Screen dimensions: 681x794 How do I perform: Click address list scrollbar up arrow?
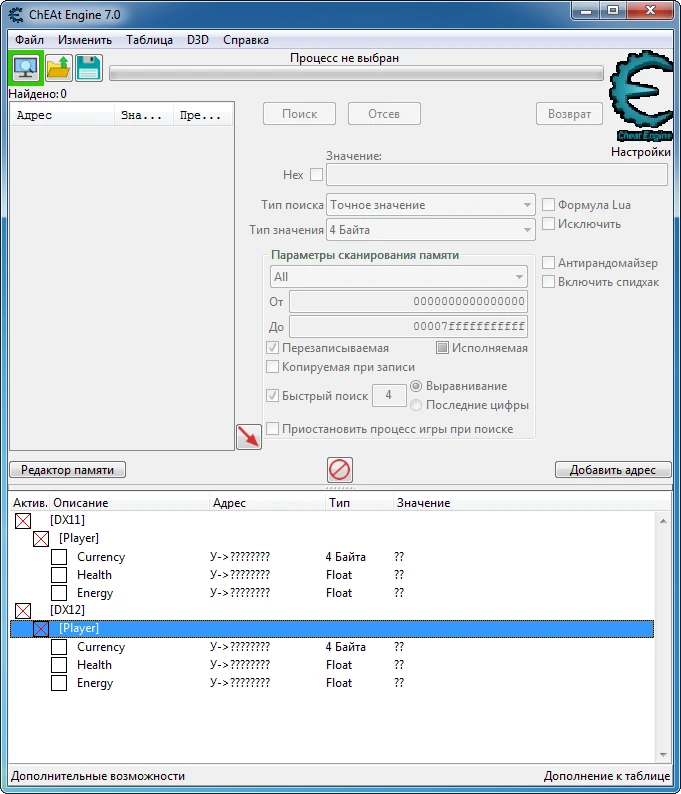click(x=663, y=521)
